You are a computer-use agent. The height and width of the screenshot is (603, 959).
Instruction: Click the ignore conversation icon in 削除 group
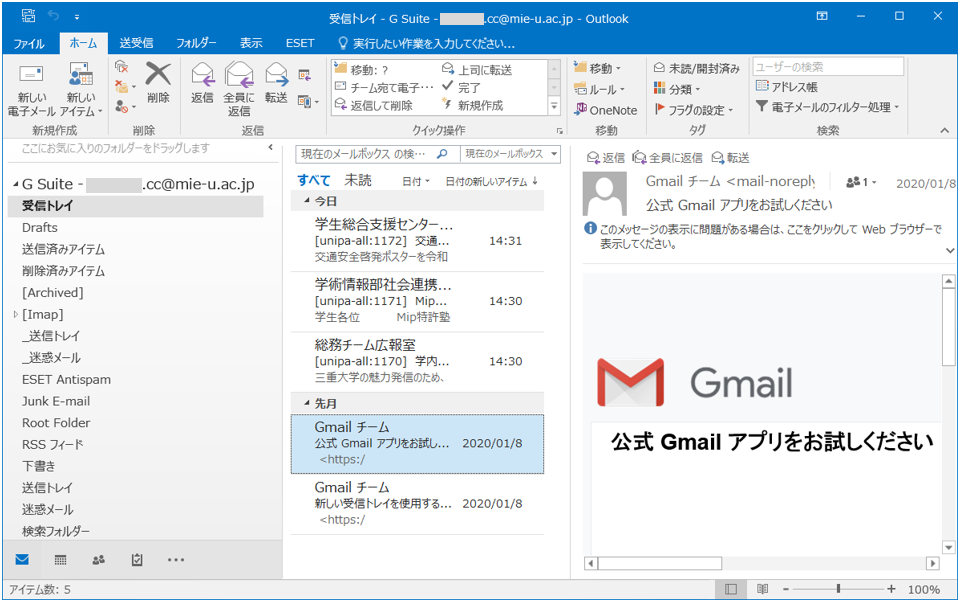pos(121,66)
